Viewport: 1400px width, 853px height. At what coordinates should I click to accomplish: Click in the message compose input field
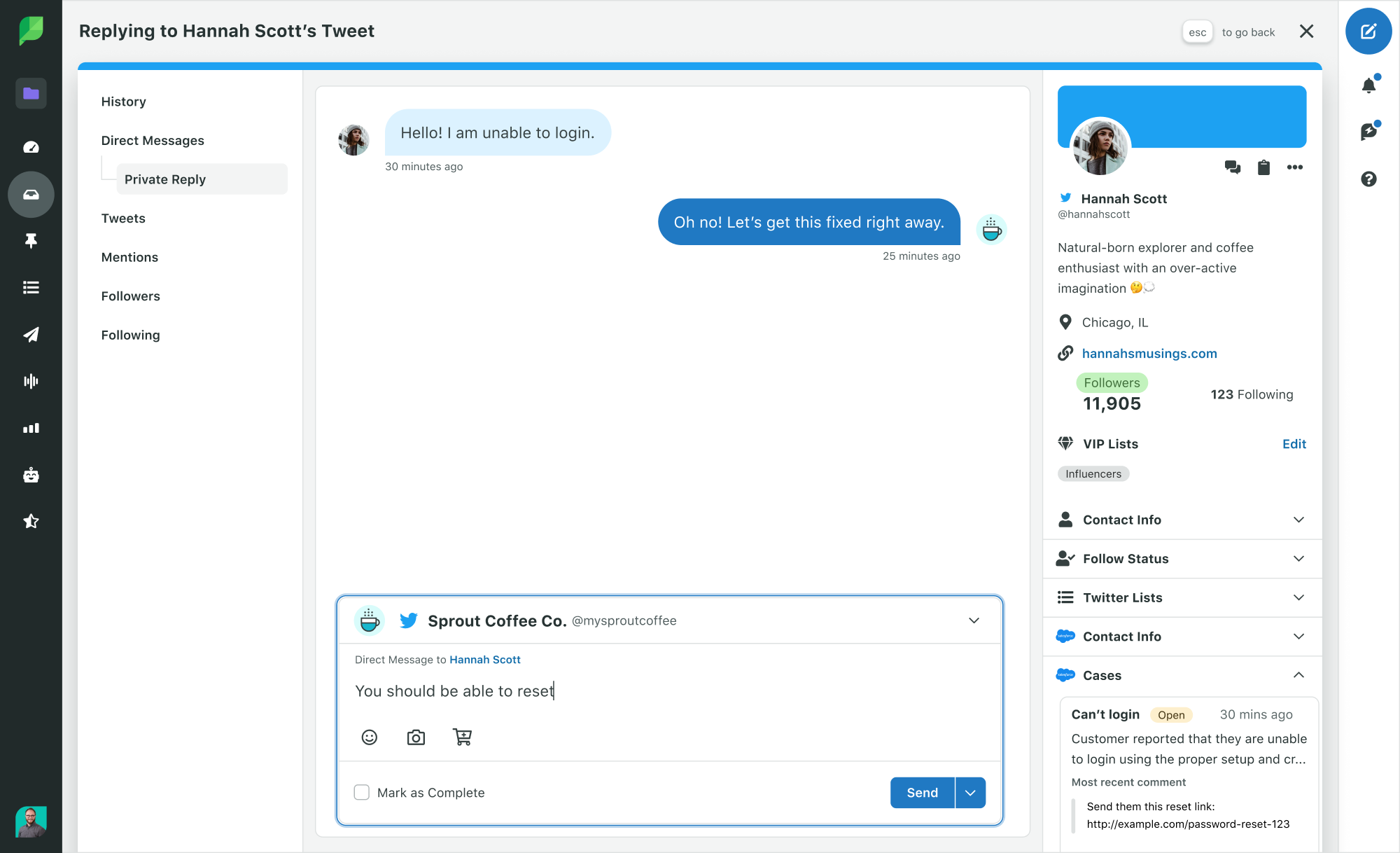669,691
